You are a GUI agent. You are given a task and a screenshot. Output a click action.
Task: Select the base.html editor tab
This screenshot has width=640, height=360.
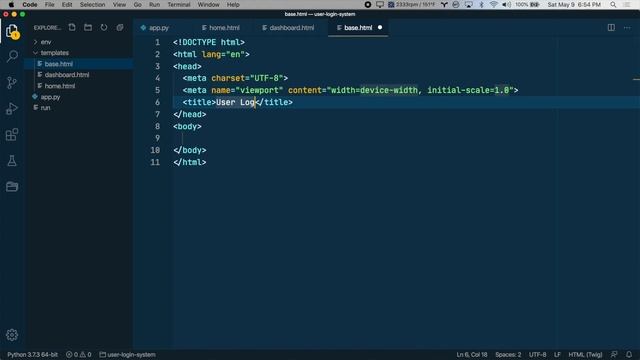358,28
